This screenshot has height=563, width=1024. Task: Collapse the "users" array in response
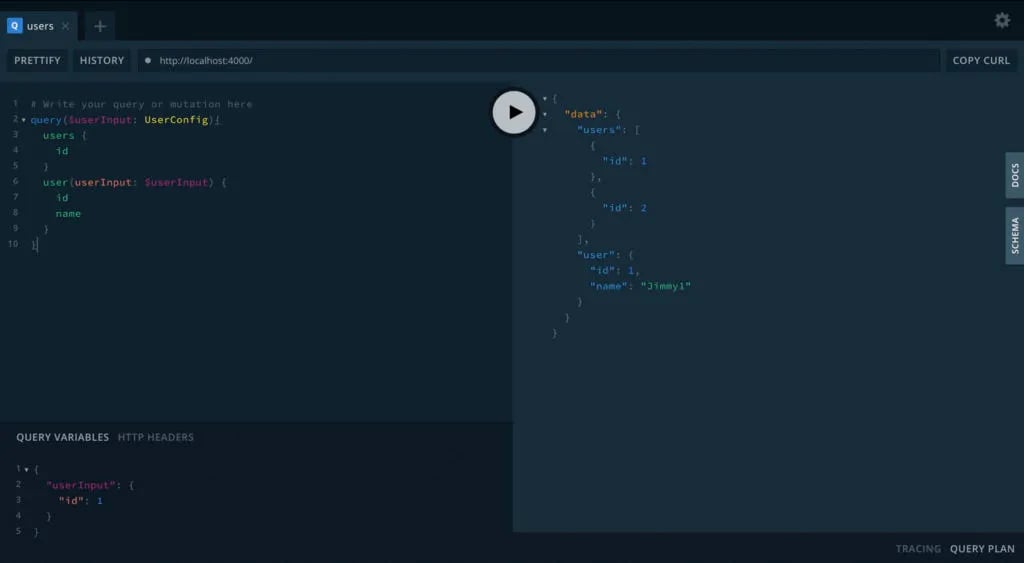(545, 130)
